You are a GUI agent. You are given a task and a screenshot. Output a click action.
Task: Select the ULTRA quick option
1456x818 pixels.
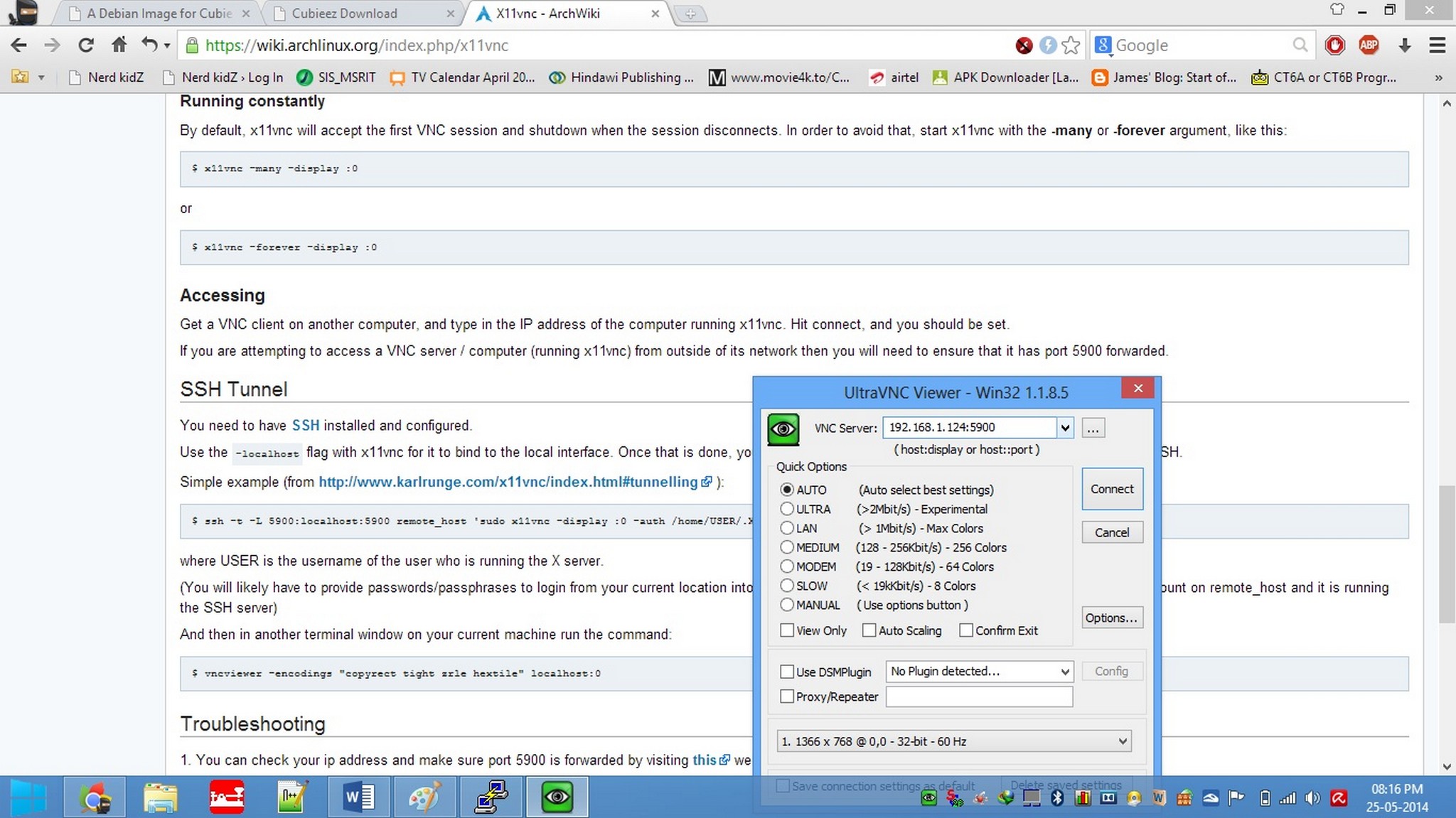[x=786, y=509]
